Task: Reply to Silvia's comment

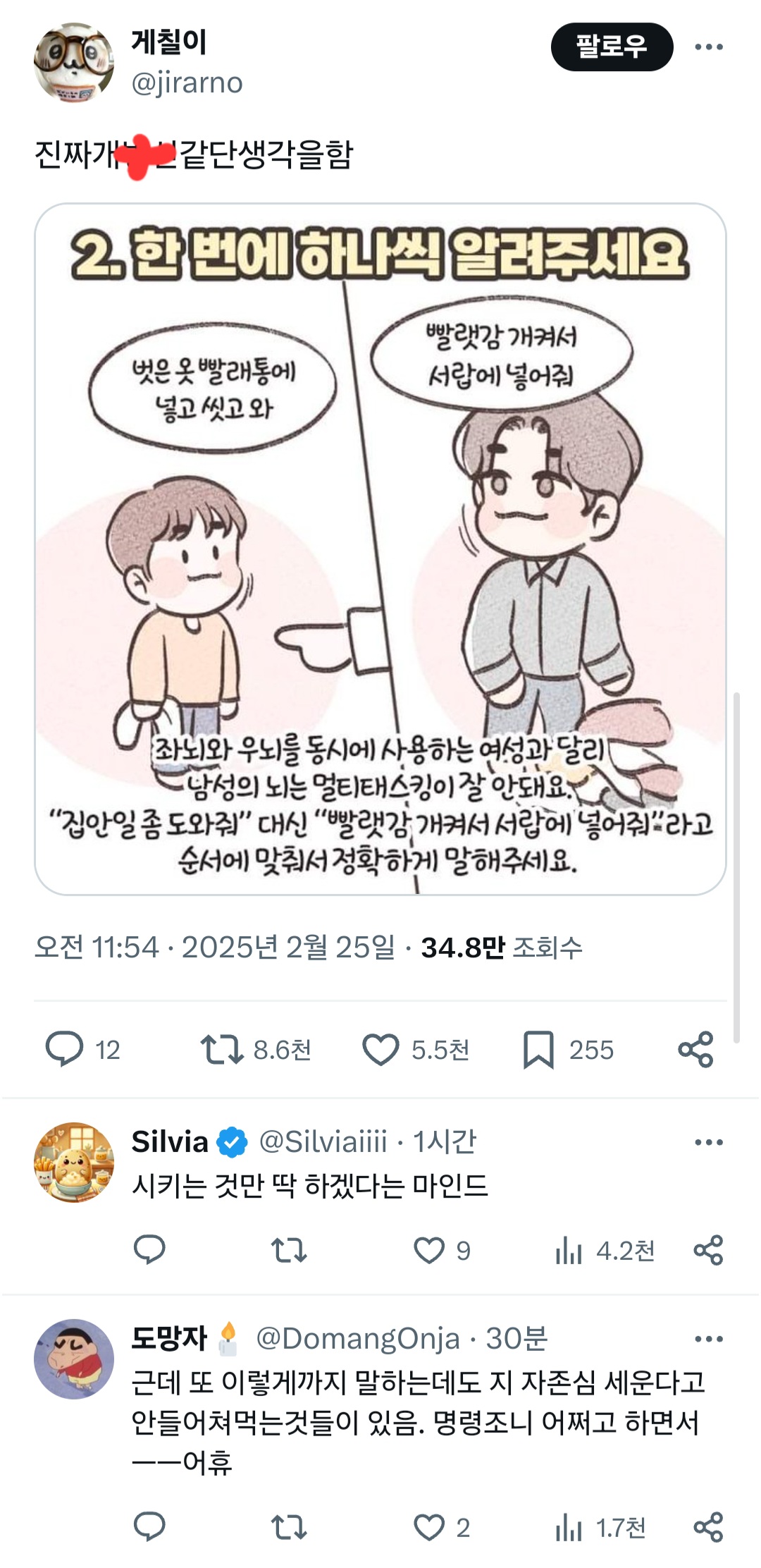Action: 149,1250
